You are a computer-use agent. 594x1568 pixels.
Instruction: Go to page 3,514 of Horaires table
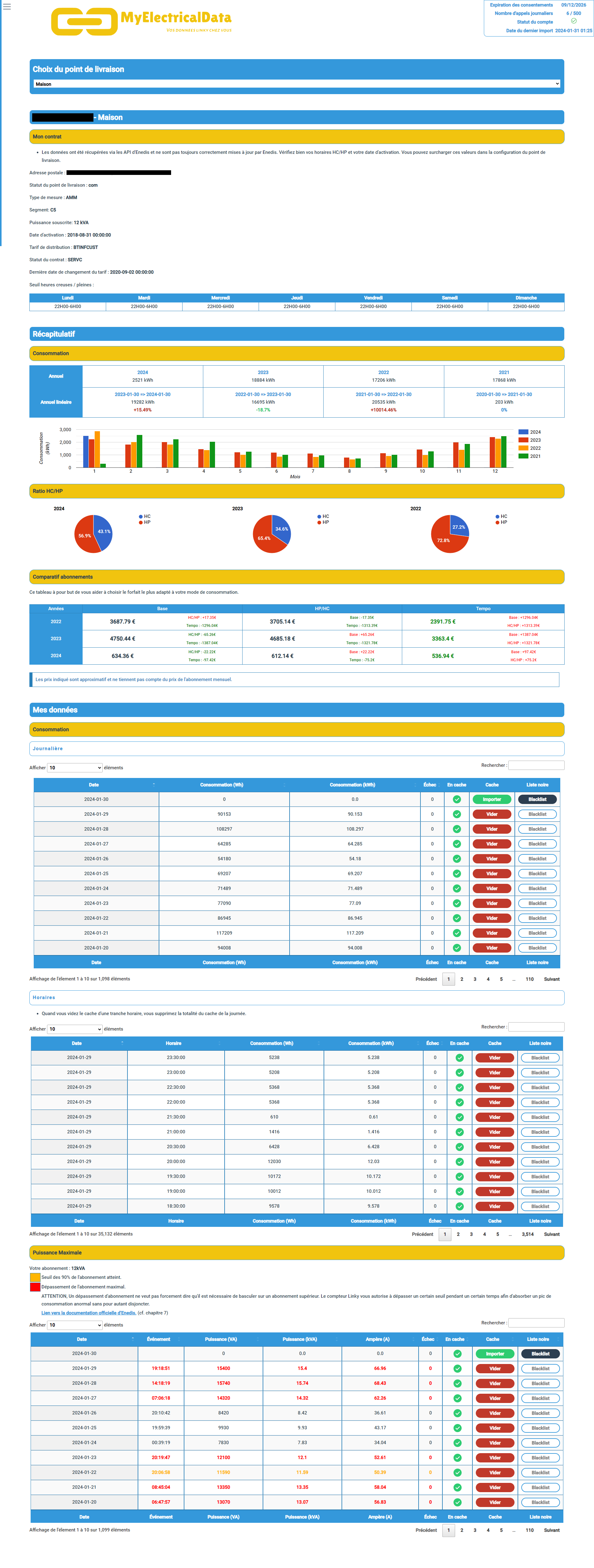528,1235
